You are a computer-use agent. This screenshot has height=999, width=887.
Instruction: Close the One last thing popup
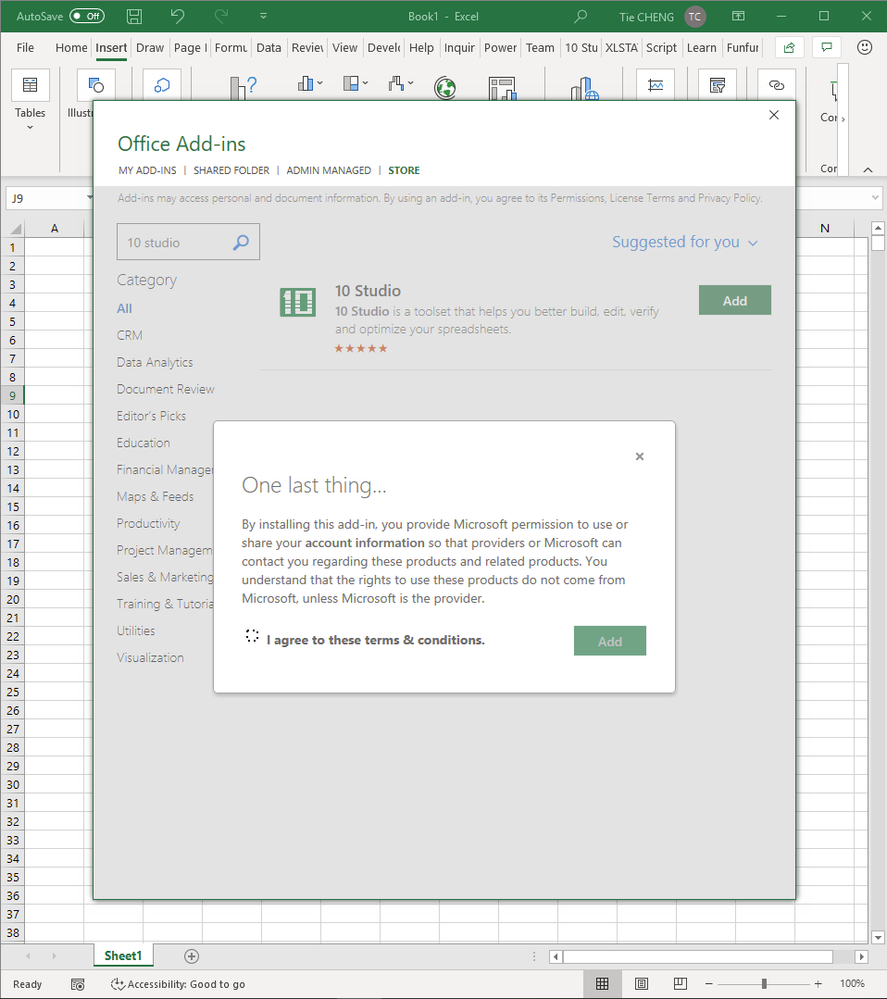[x=640, y=456]
